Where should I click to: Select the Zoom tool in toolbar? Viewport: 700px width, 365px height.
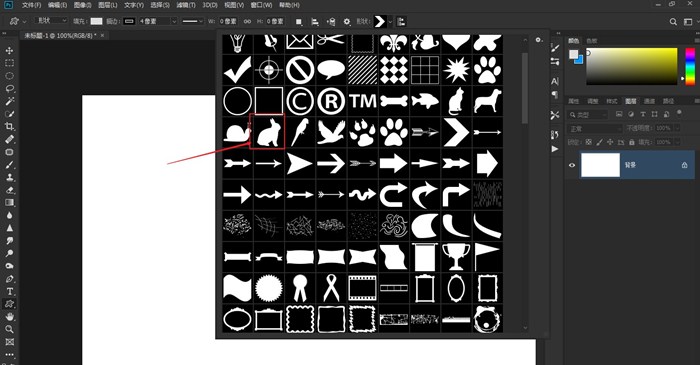(9, 329)
